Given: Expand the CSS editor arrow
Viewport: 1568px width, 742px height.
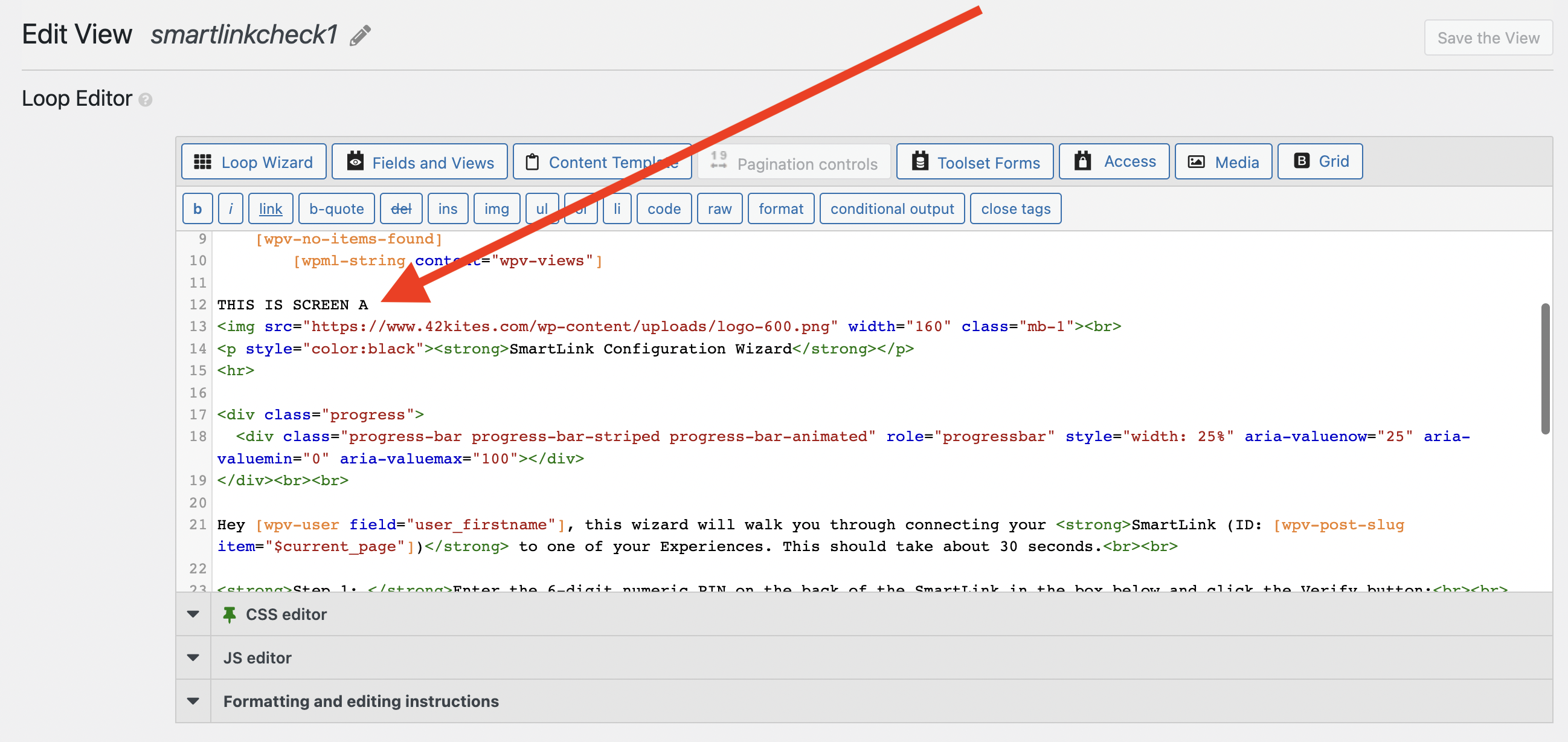Looking at the screenshot, I should click(193, 614).
